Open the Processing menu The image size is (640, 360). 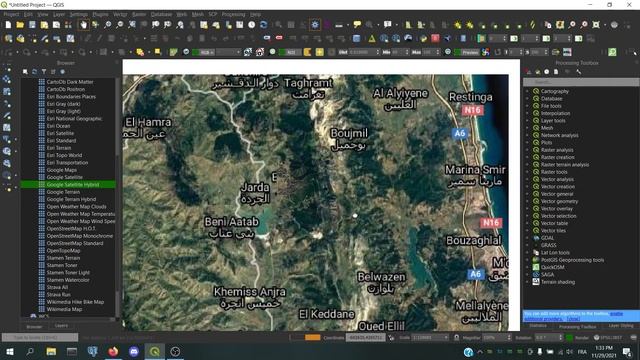[233, 14]
